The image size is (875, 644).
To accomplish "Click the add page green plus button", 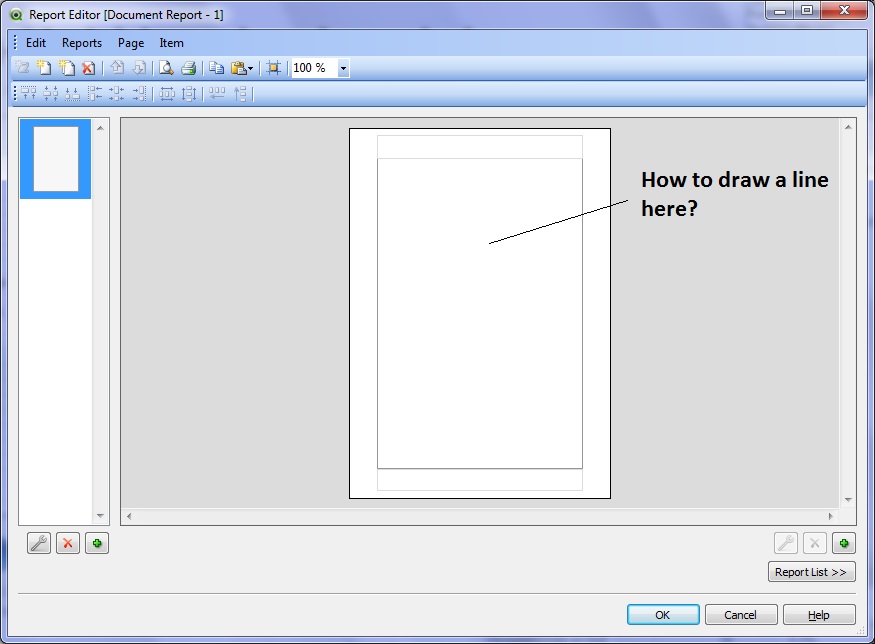I will (x=97, y=543).
